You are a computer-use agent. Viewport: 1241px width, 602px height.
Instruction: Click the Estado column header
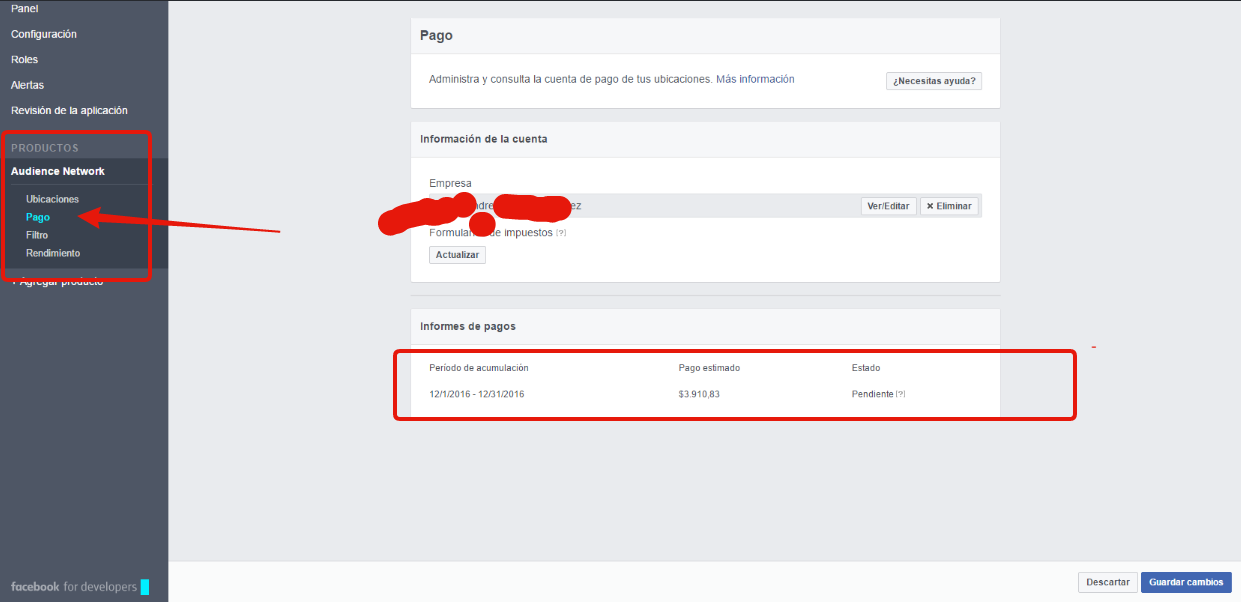(866, 368)
